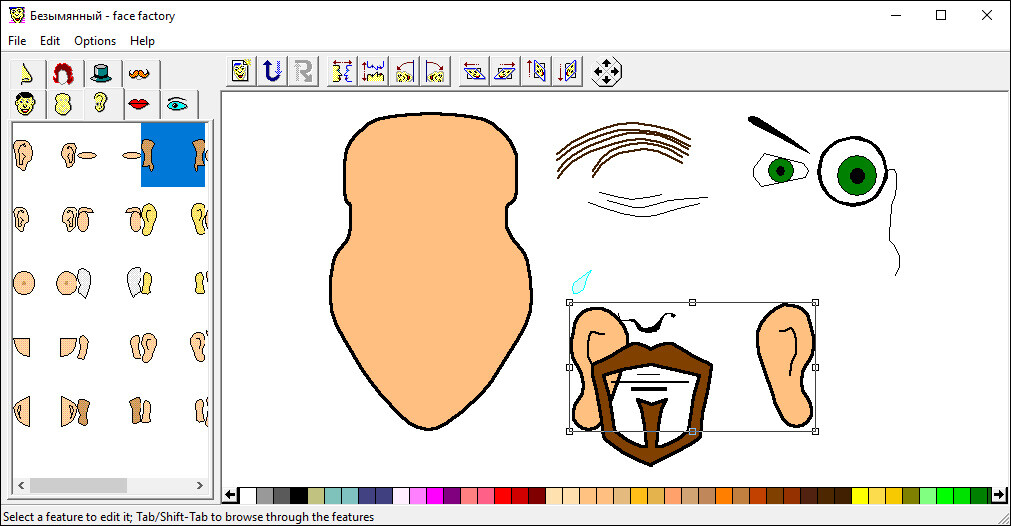
Task: Select the brown beard on canvas
Action: (652, 403)
